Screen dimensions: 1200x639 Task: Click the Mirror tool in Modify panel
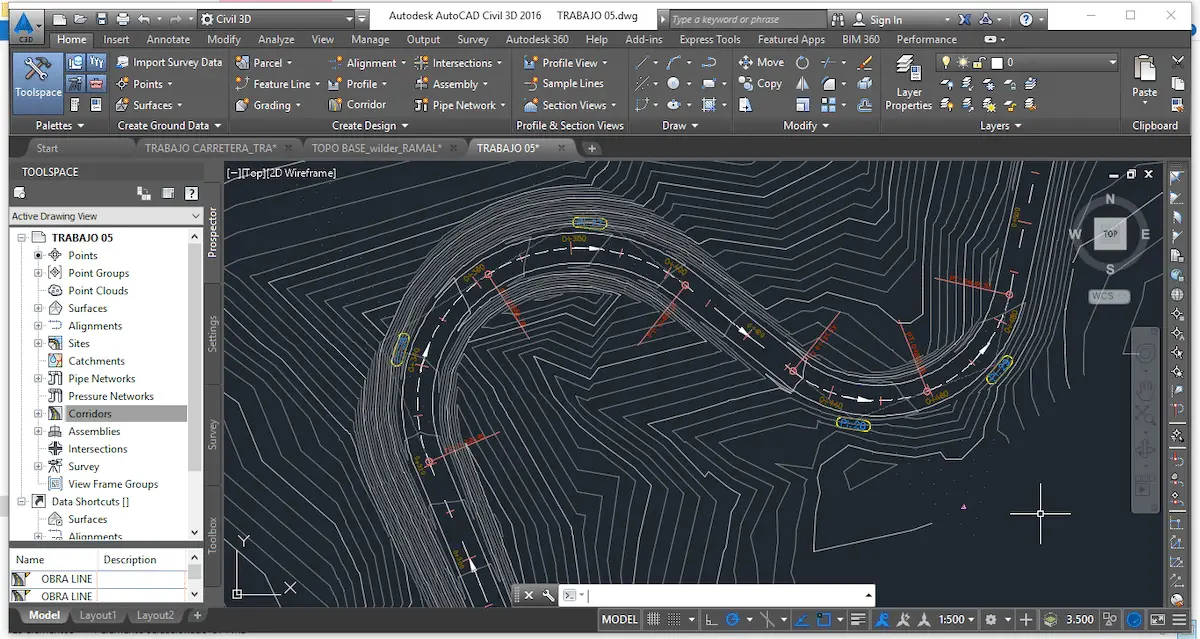(x=803, y=84)
